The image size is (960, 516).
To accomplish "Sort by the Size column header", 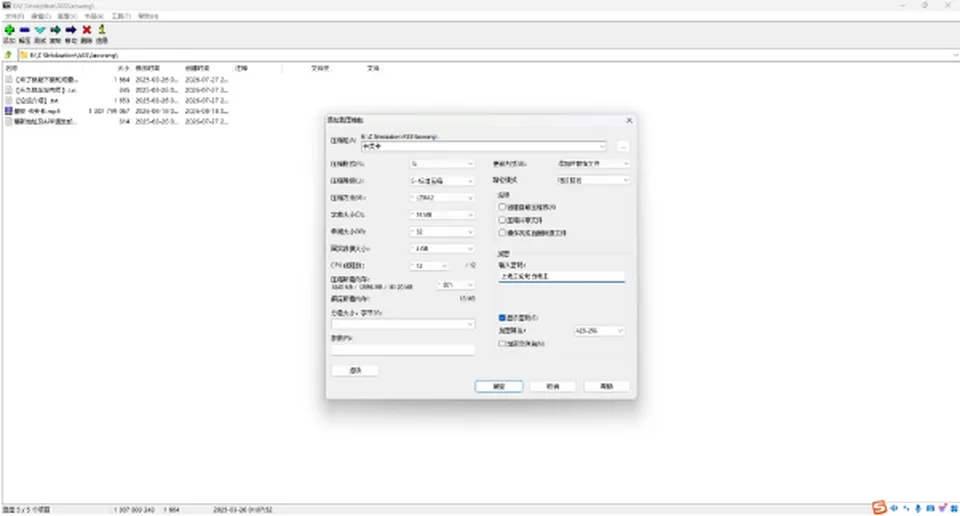I will click(x=123, y=68).
